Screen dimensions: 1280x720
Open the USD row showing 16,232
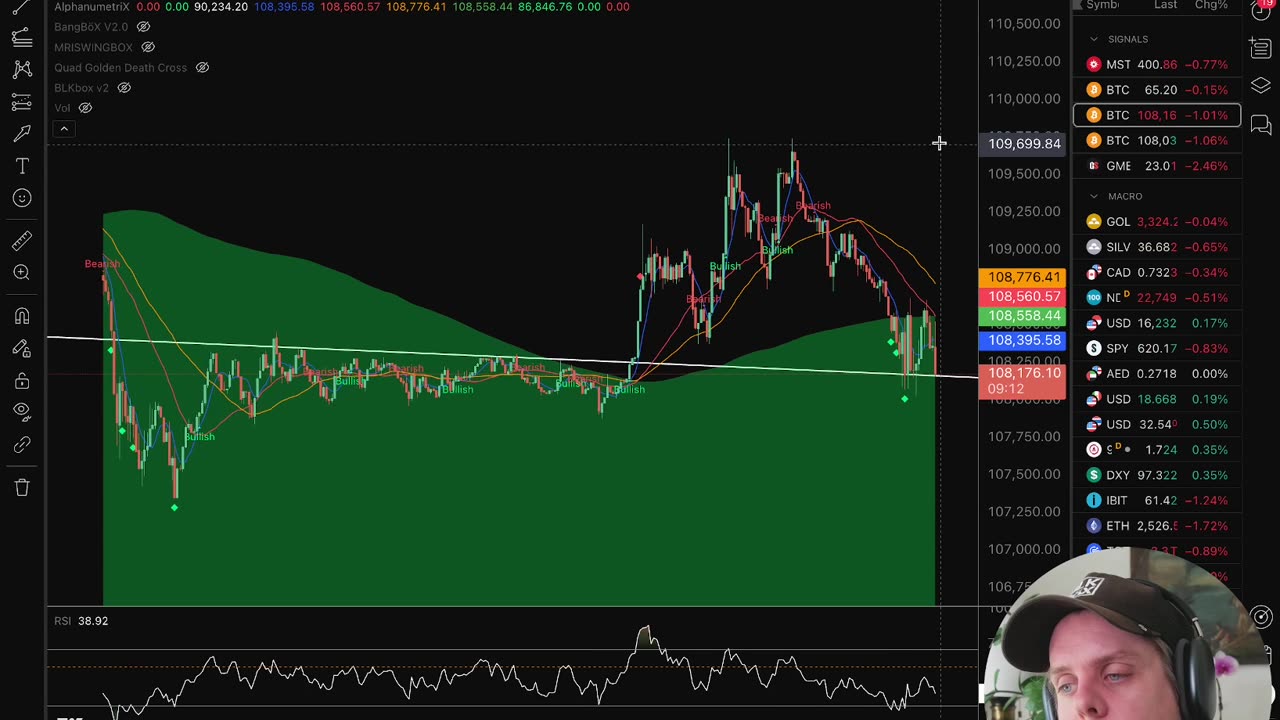click(x=1157, y=323)
